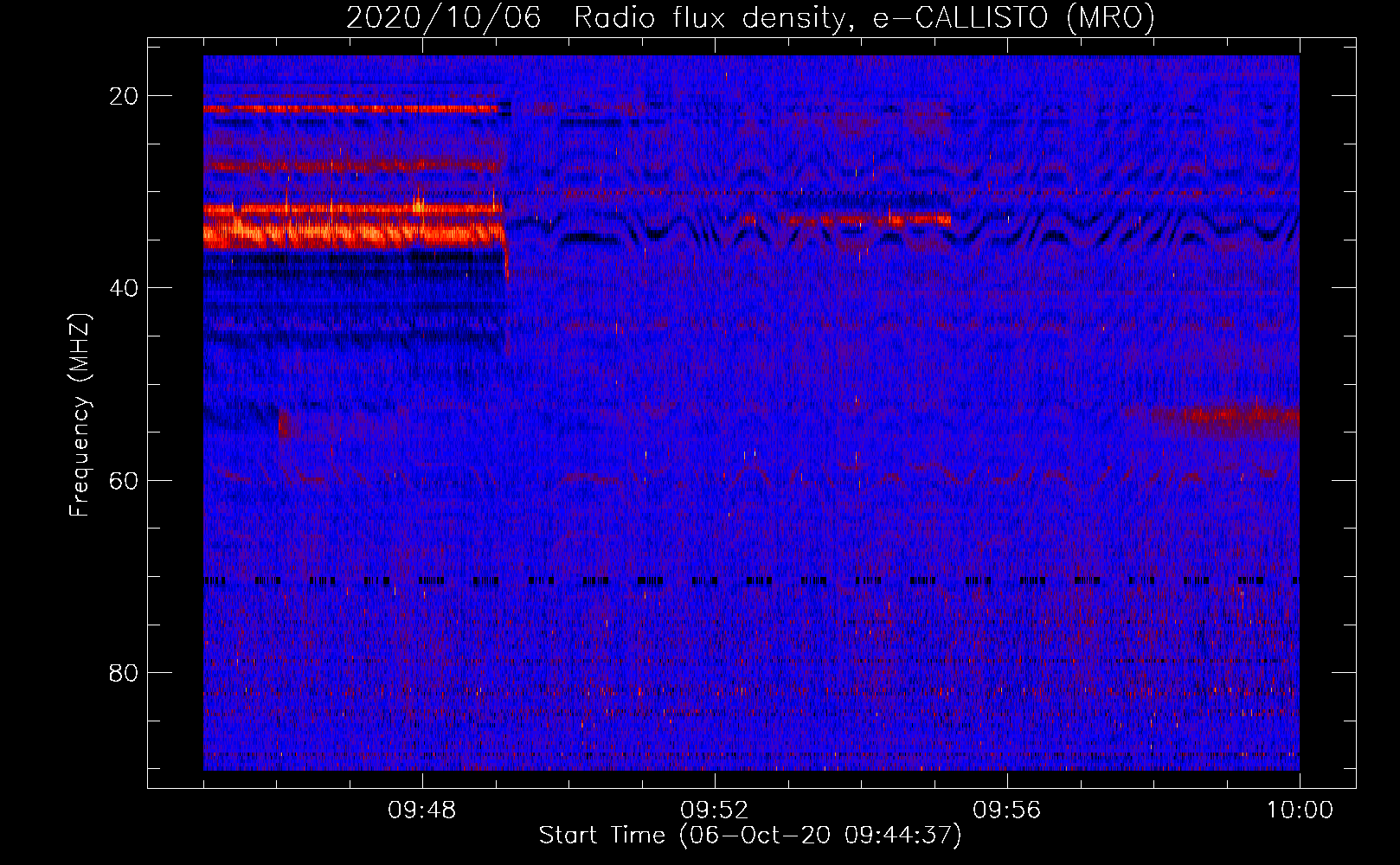Click the bright yellow-red band near 35 MHz
The width and height of the screenshot is (1400, 865).
pyautogui.click(x=355, y=234)
